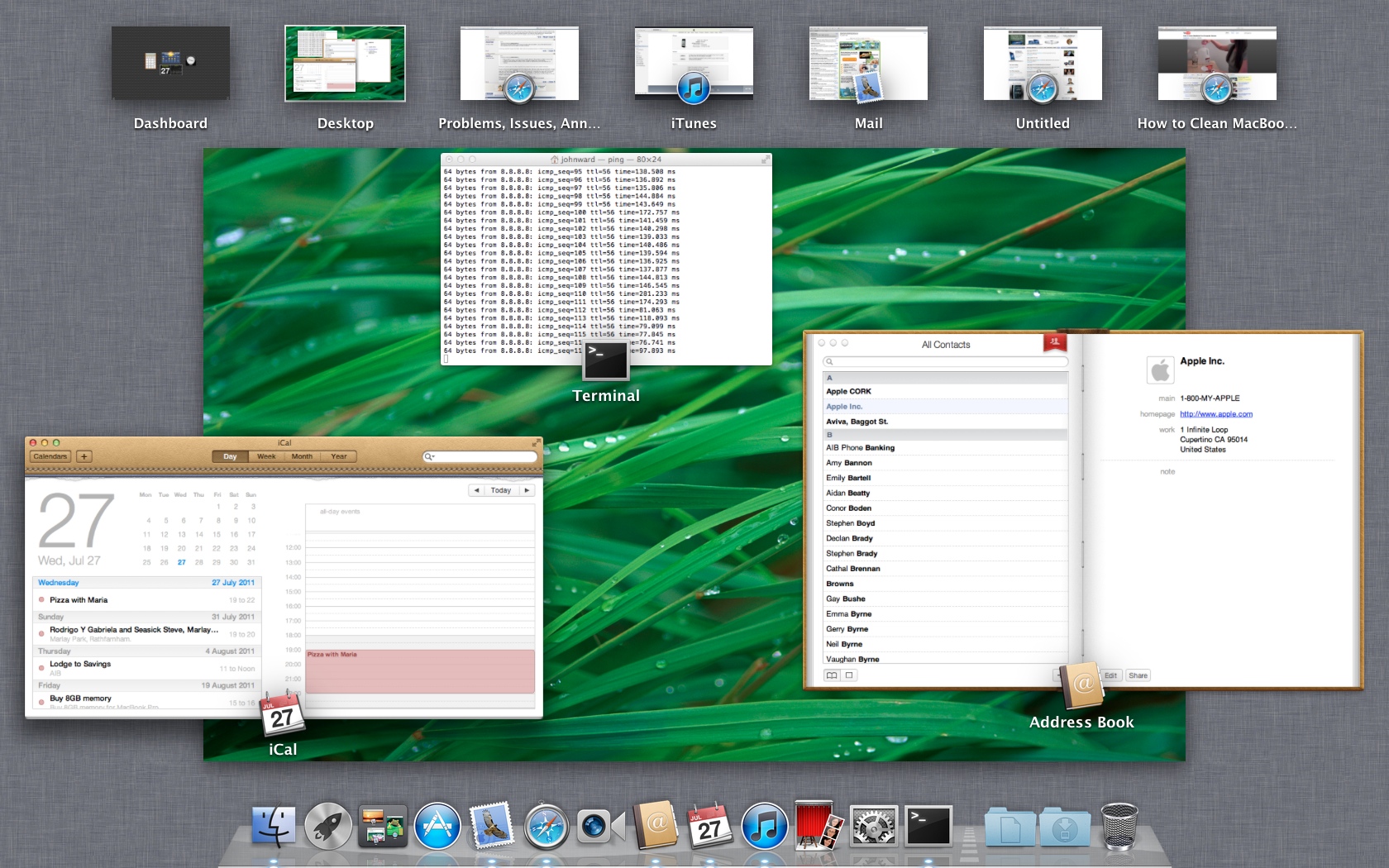
Task: Expand iCal to full screen with arrow icon
Action: click(x=536, y=443)
